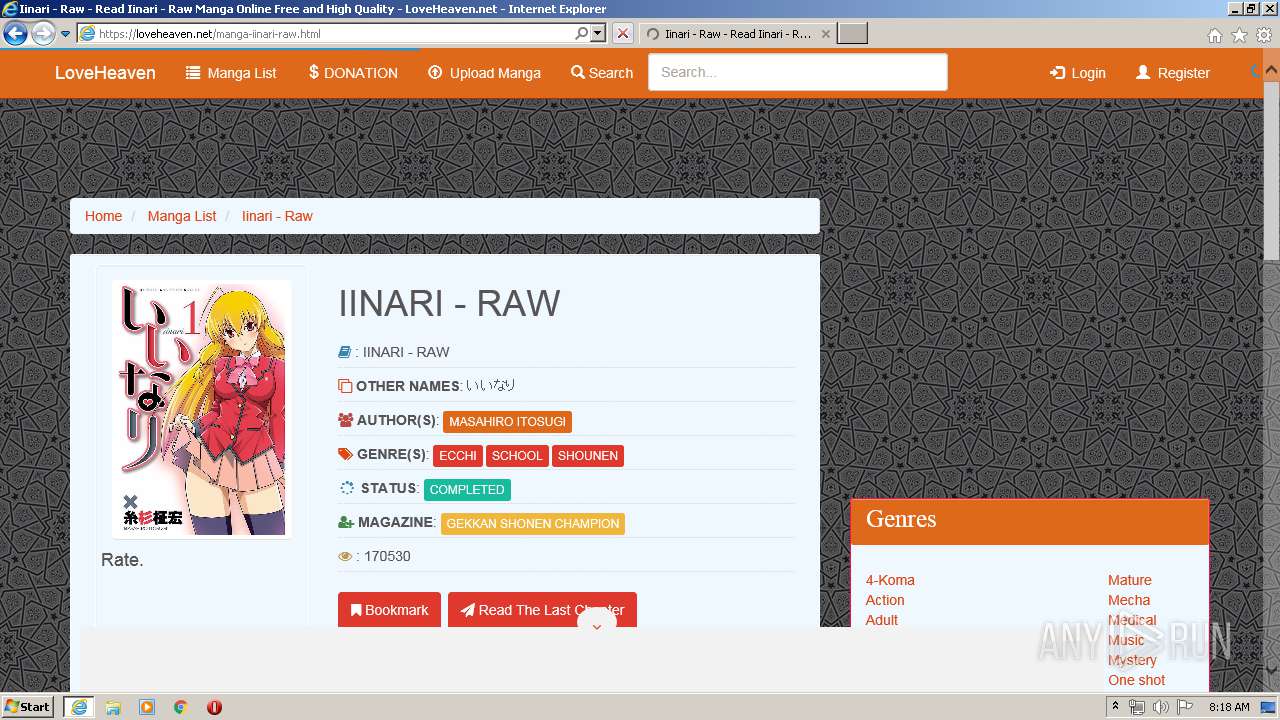The width and height of the screenshot is (1280, 720).
Task: Show hidden tray icons arrow
Action: coord(1116,707)
